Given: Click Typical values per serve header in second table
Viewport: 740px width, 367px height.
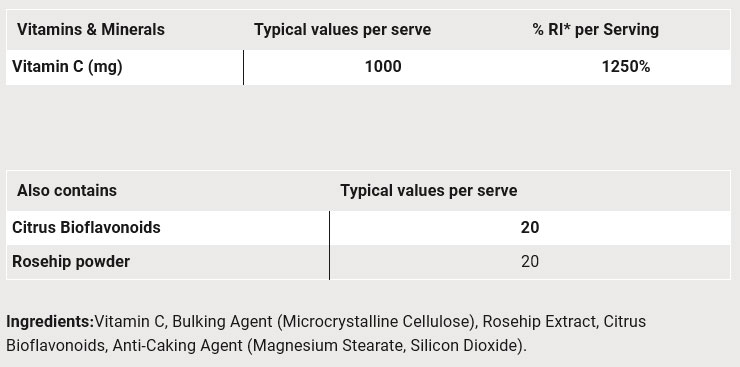Looking at the screenshot, I should coord(429,191).
